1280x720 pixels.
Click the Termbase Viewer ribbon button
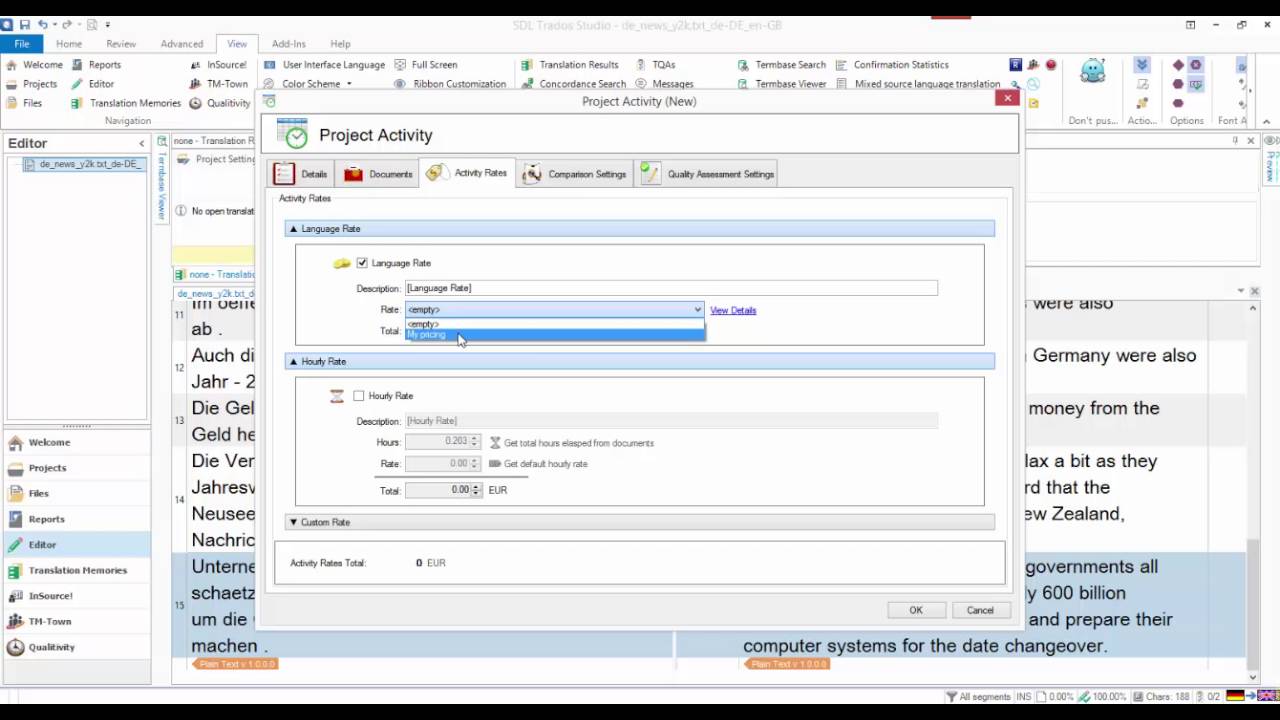coord(781,84)
